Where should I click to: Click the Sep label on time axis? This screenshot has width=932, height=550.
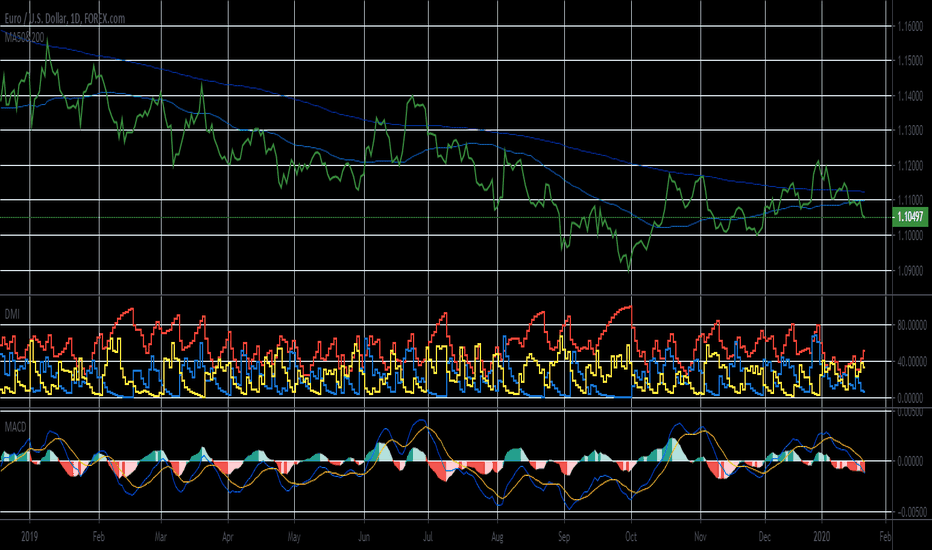564,536
